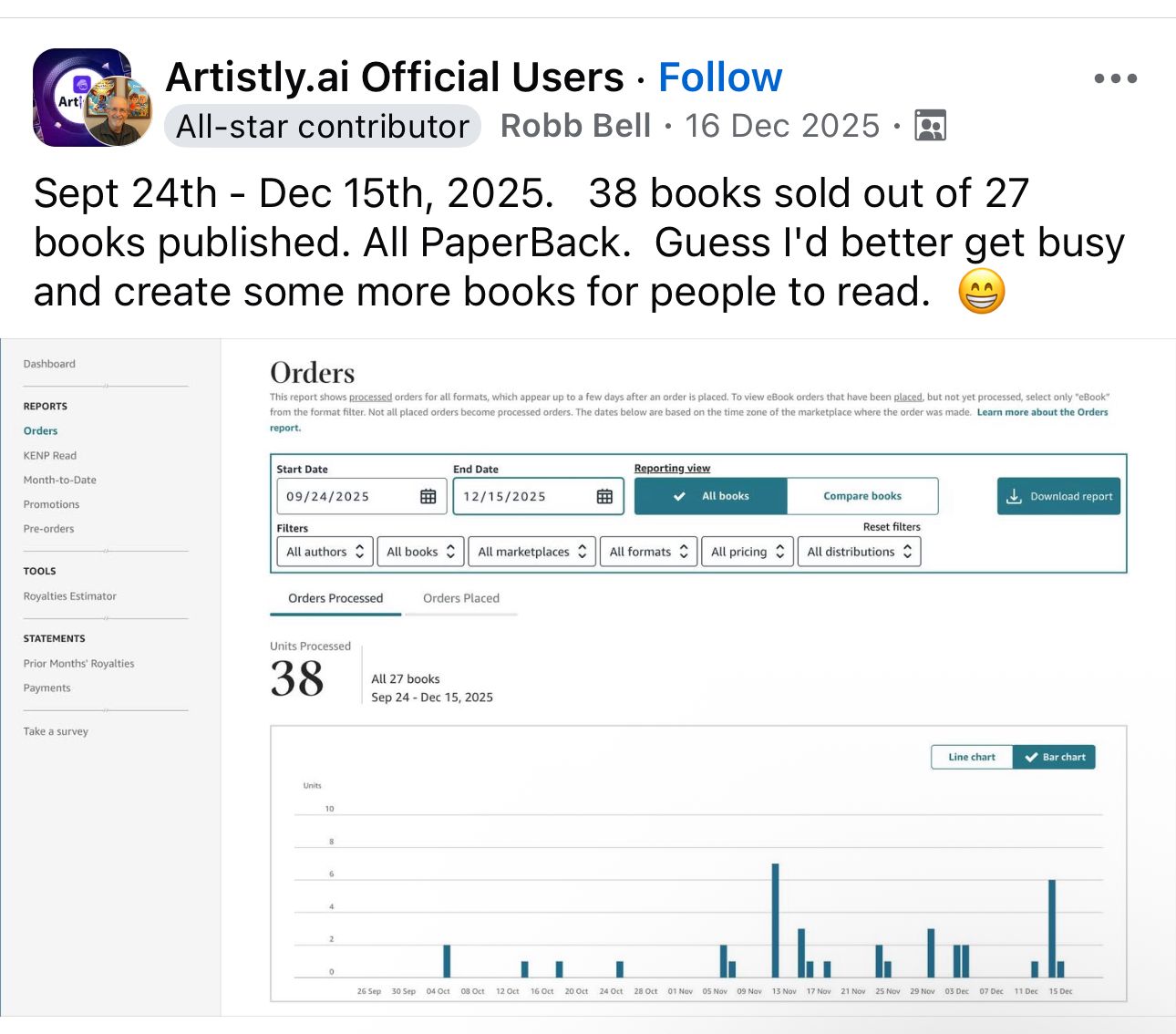Switch to the Orders Placed tab

pos(461,598)
